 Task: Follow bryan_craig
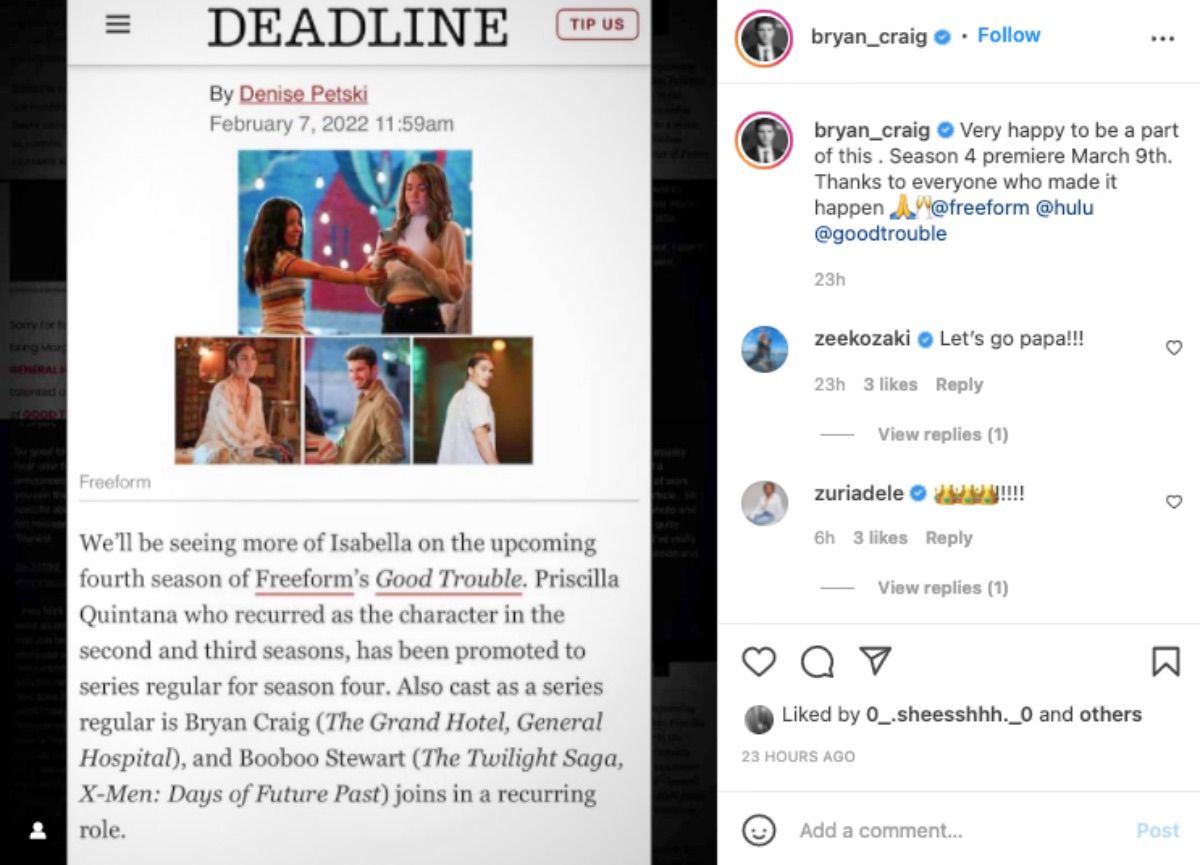pyautogui.click(x=1009, y=35)
